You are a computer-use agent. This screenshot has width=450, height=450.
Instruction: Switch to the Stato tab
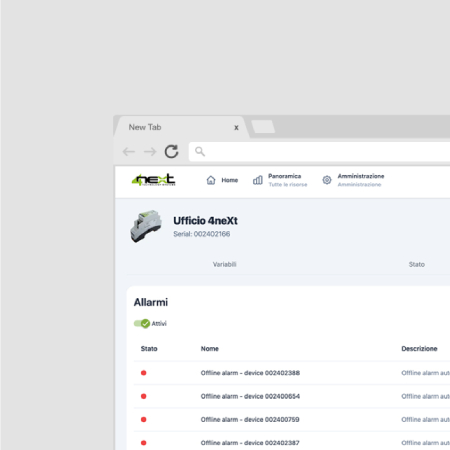(x=417, y=264)
